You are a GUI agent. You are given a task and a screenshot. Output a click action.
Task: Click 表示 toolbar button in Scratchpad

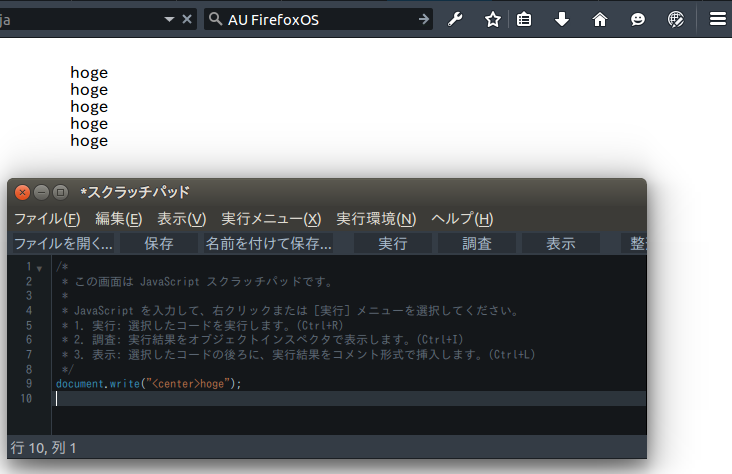561,243
